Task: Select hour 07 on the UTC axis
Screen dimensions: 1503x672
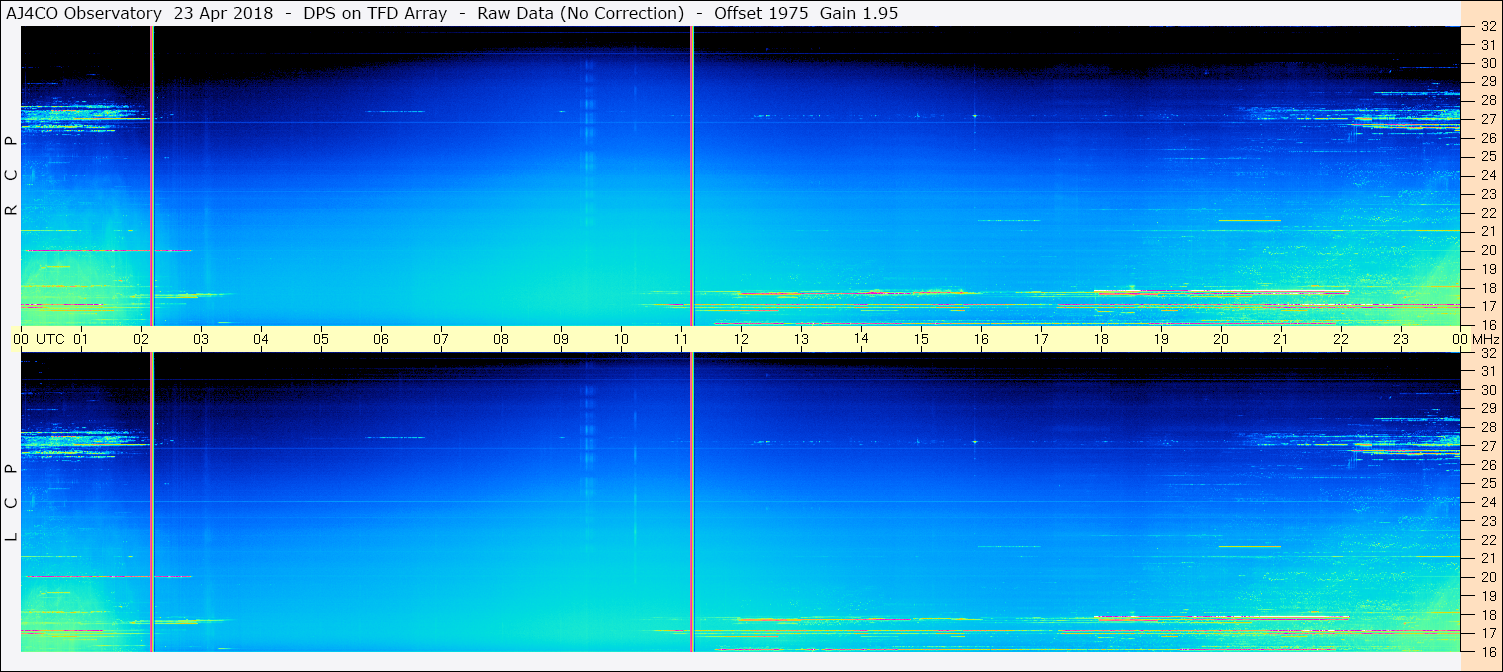Action: pos(441,339)
